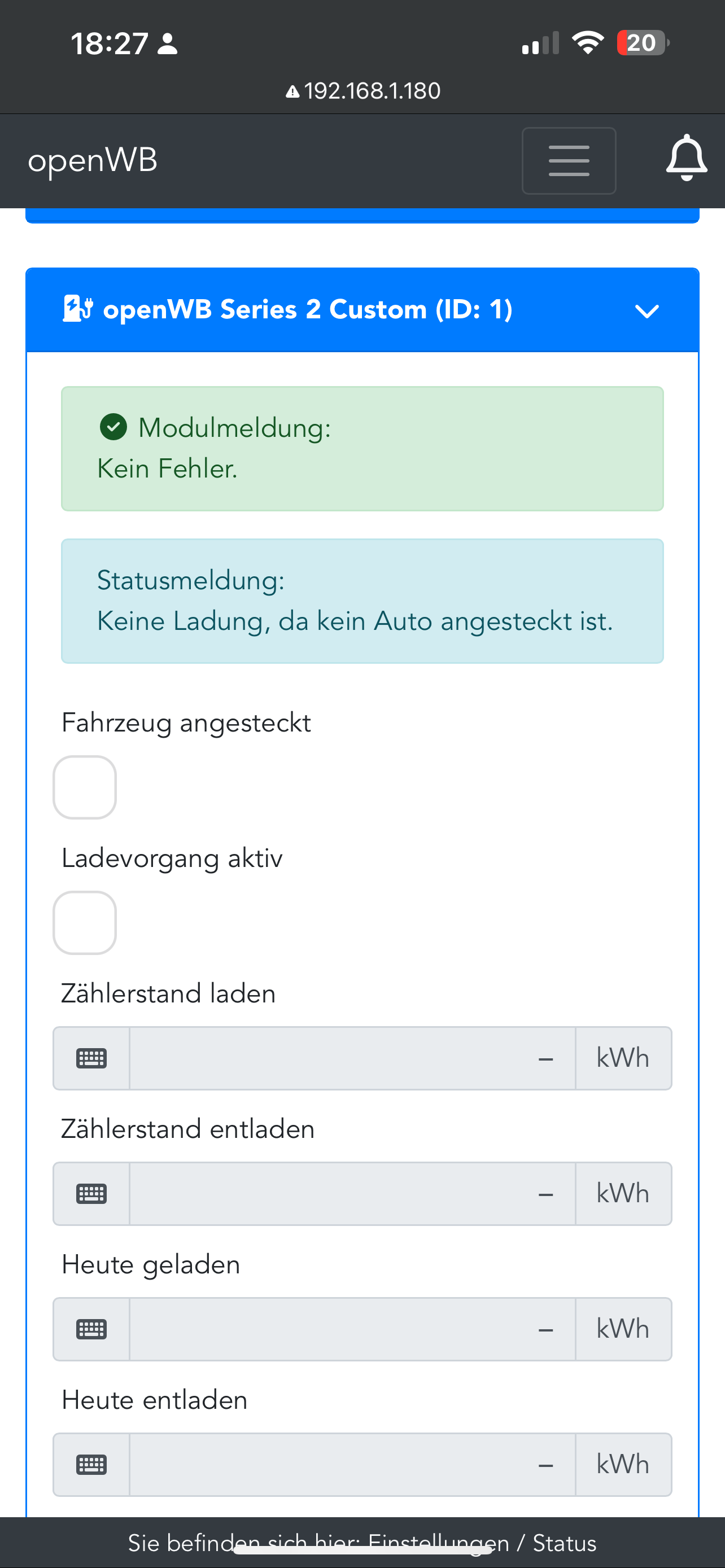Open the hamburger navigation menu
This screenshot has height=1568, width=725.
pyautogui.click(x=569, y=161)
